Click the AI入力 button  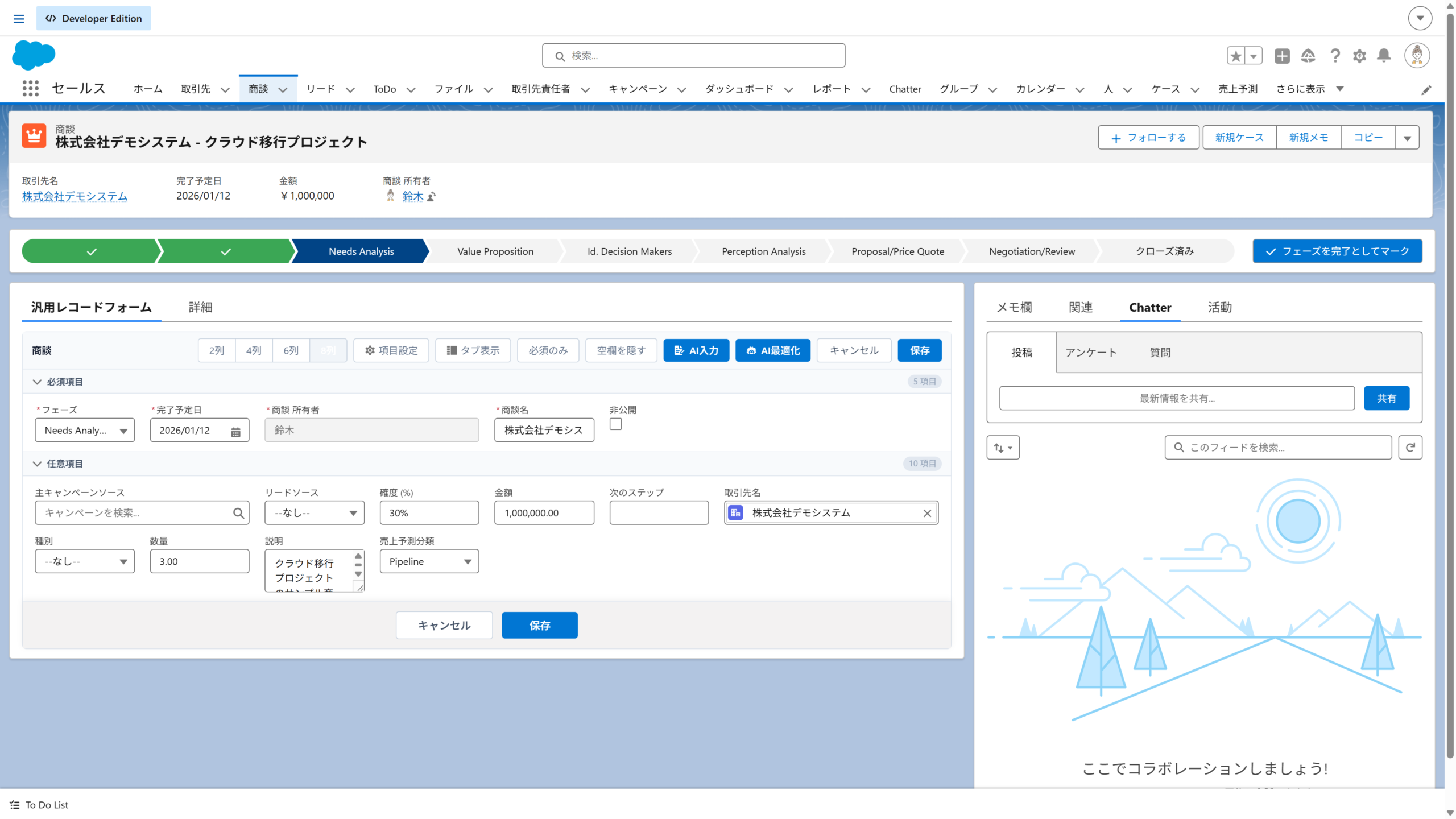point(696,350)
